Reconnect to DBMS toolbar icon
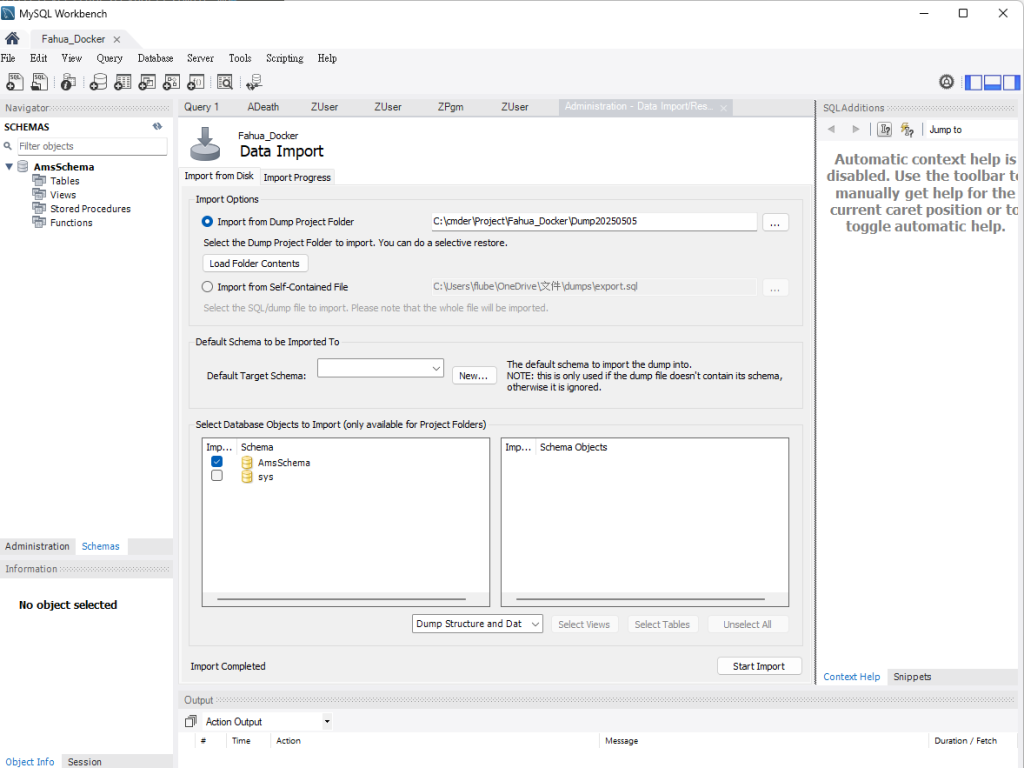 click(254, 82)
